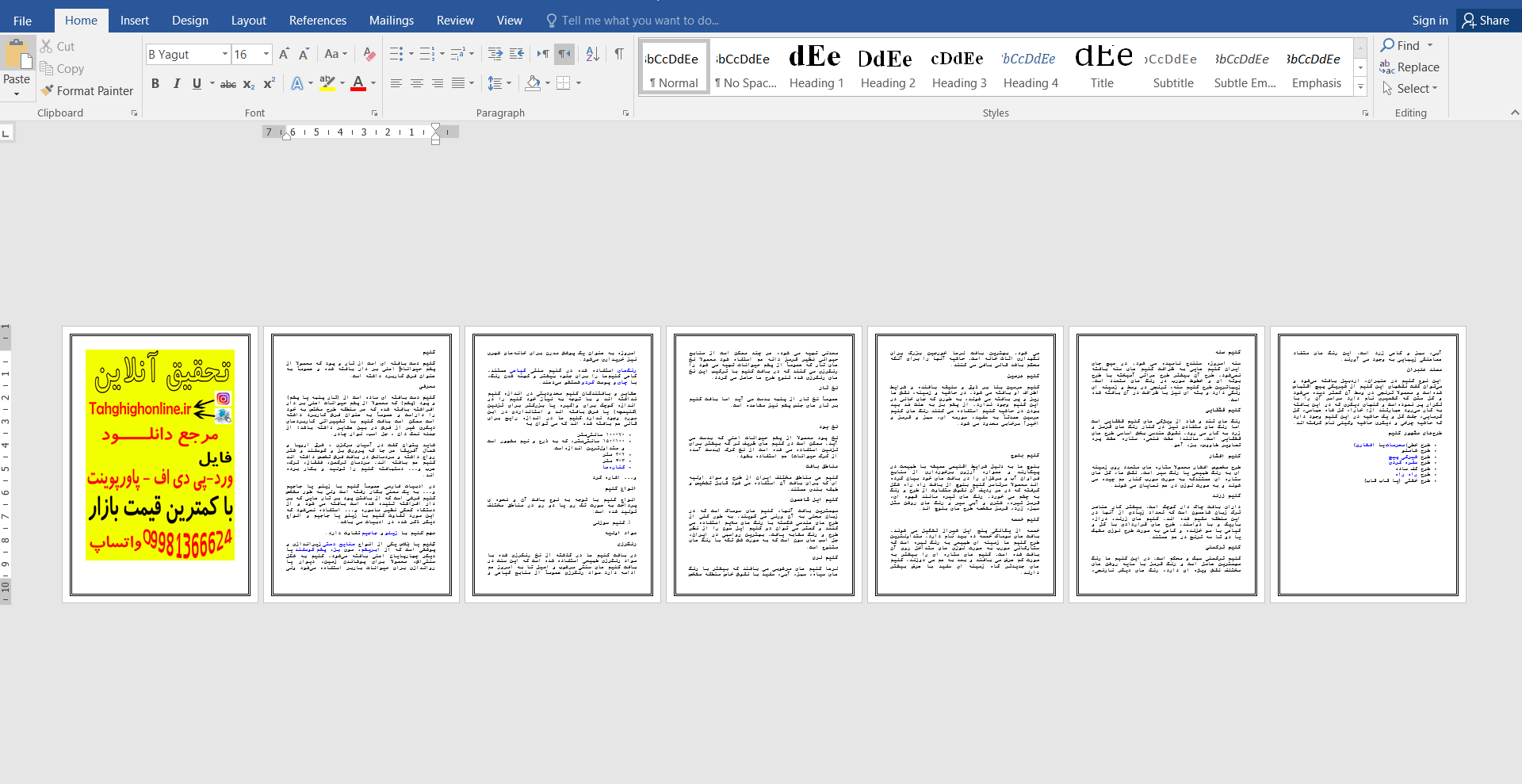This screenshot has height=784, width=1522.
Task: Apply the Emphasis style
Action: click(1317, 67)
